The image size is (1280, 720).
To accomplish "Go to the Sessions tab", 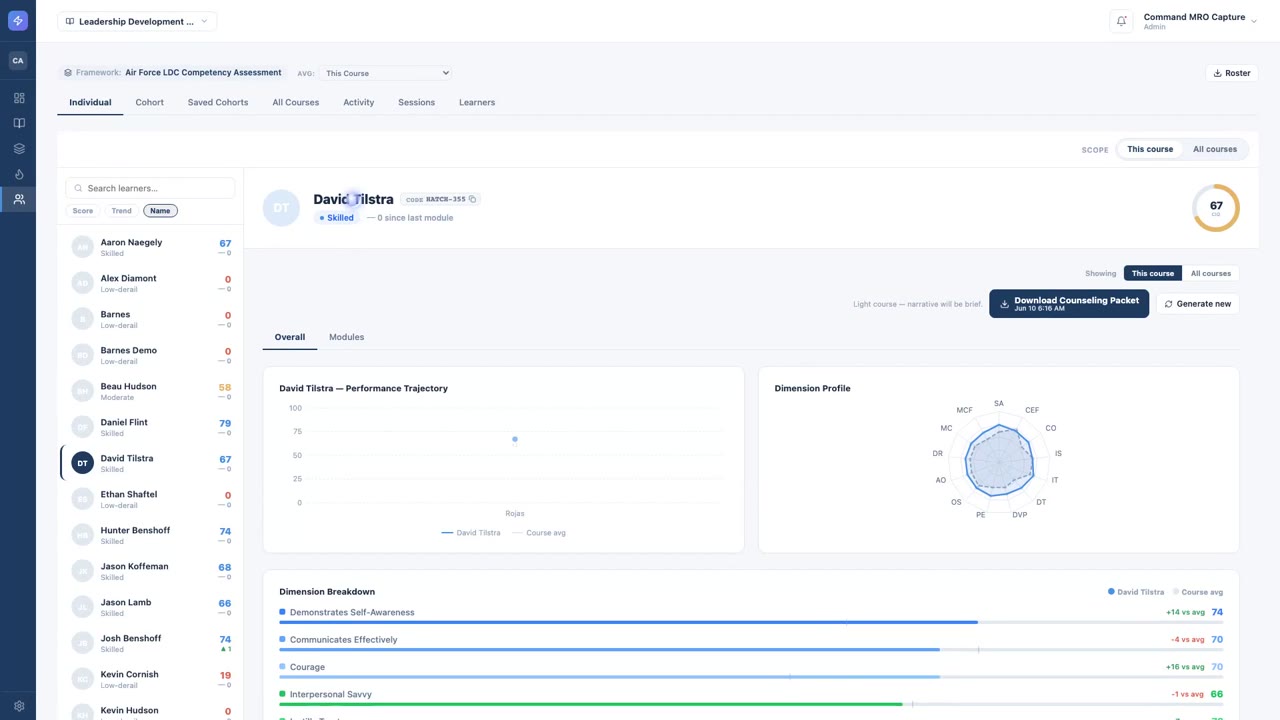I will (416, 102).
